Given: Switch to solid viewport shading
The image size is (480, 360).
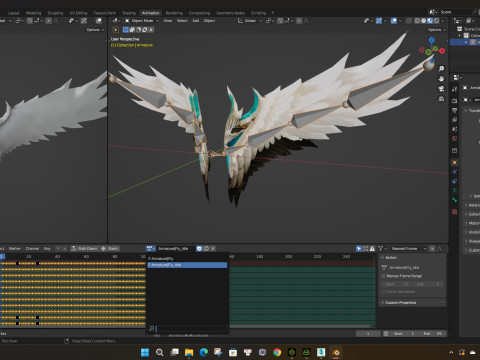Looking at the screenshot, I should coord(424,21).
